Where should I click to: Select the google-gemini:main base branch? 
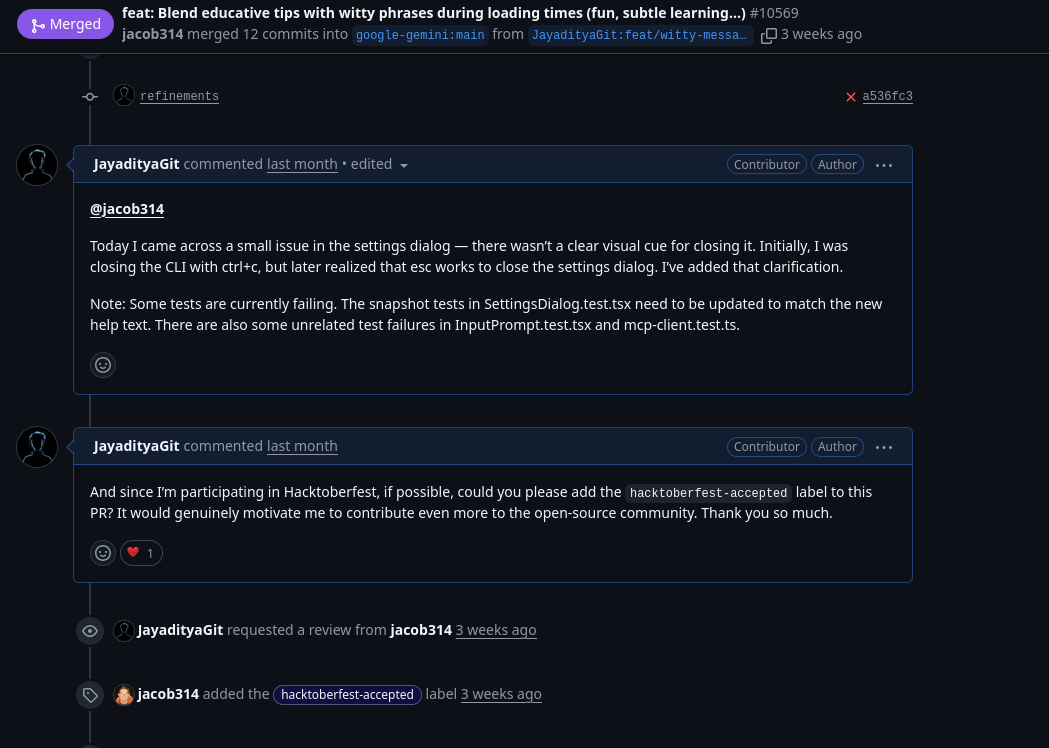point(420,35)
